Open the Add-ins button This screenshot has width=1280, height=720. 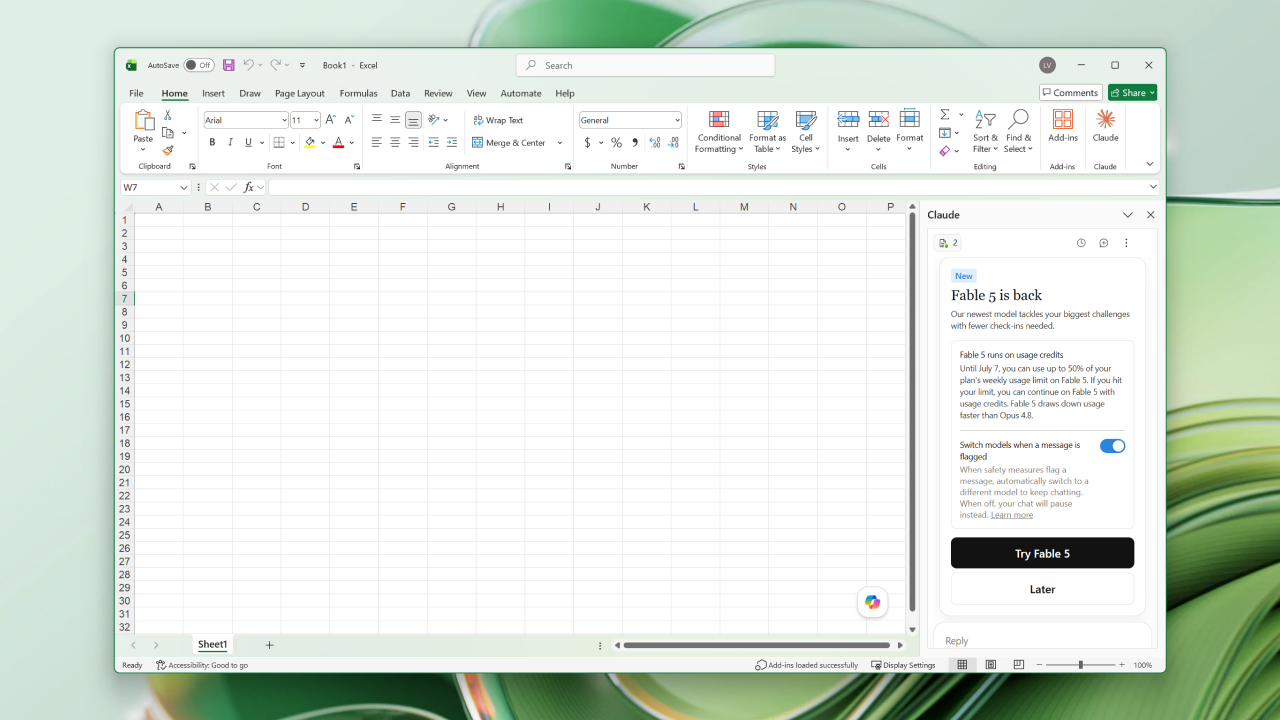[1063, 127]
